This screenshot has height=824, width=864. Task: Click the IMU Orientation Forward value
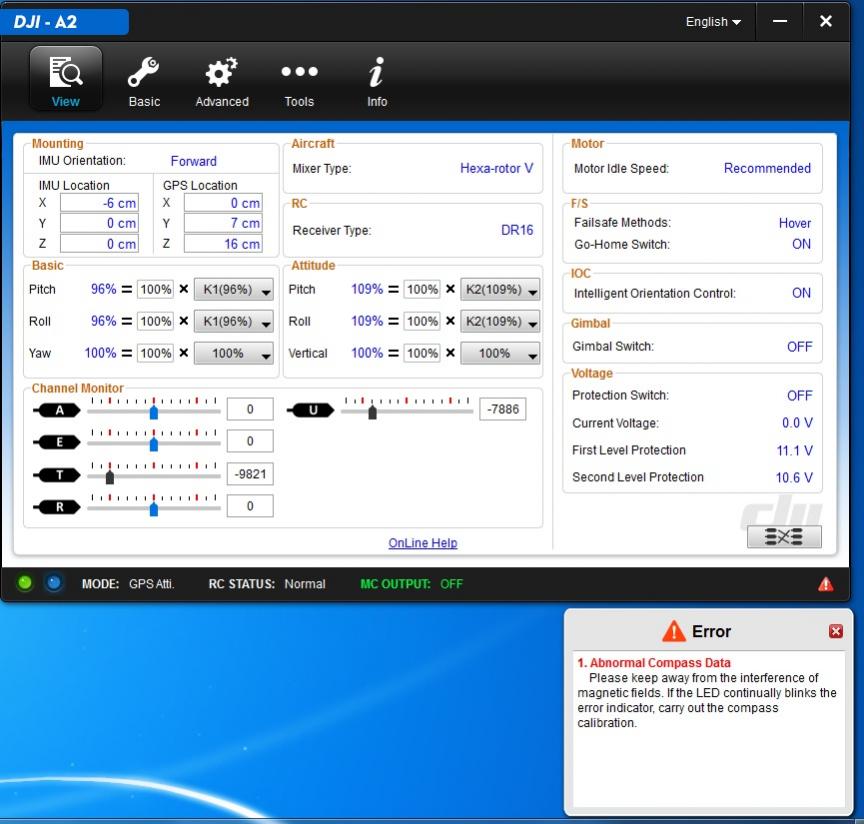[193, 161]
